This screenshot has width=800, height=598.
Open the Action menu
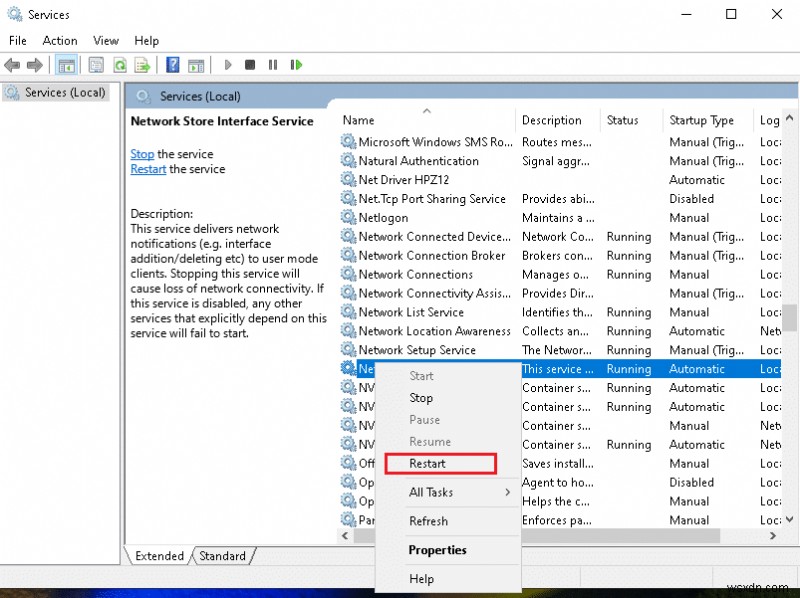coord(59,40)
